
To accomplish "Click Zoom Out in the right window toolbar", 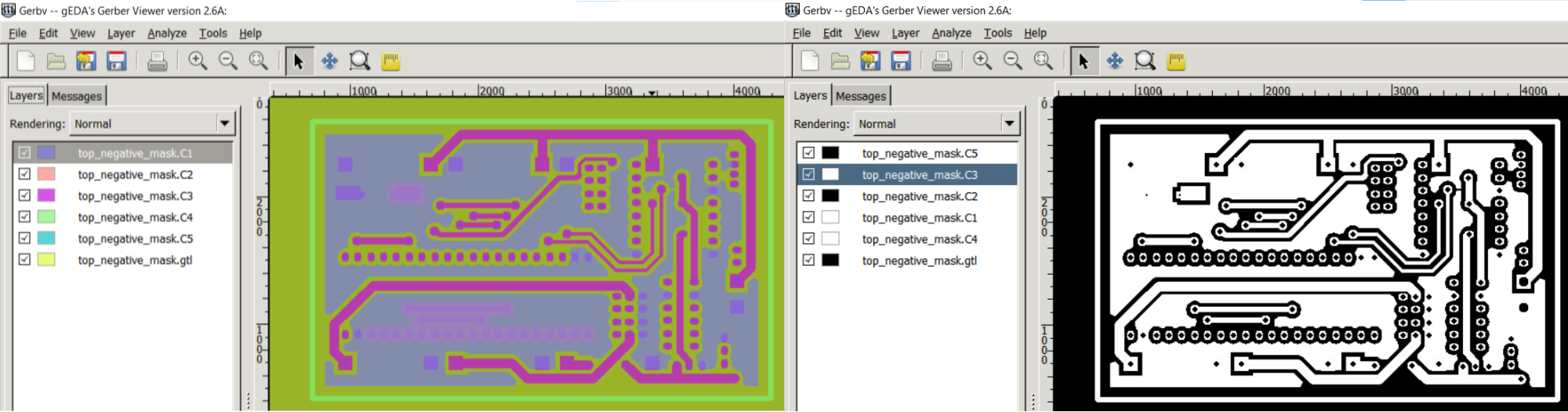I will (x=1012, y=61).
